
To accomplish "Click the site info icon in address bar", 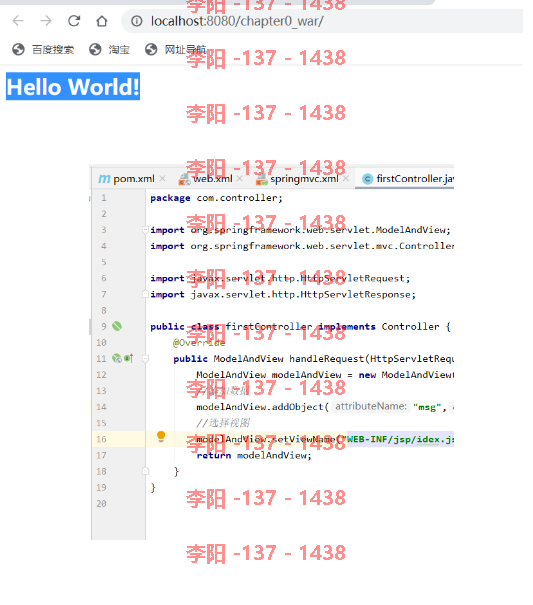I will pos(137,21).
